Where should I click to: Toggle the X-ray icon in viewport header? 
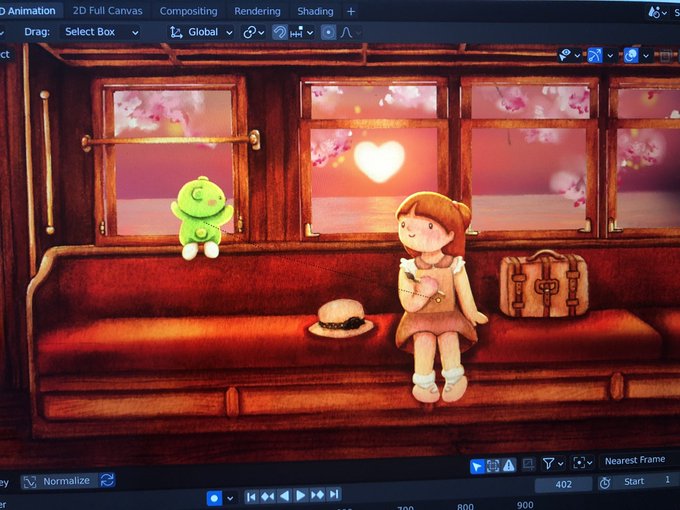point(666,56)
